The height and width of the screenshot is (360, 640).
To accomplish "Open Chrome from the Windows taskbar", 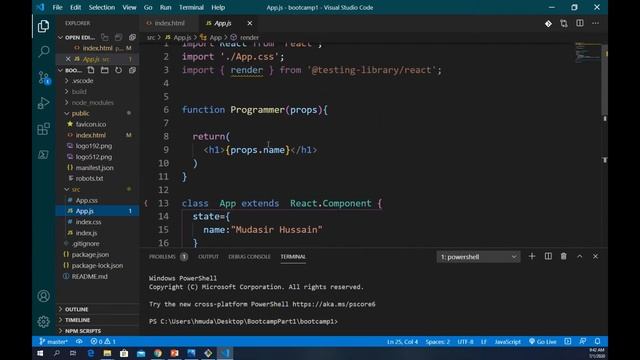I will pos(158,353).
